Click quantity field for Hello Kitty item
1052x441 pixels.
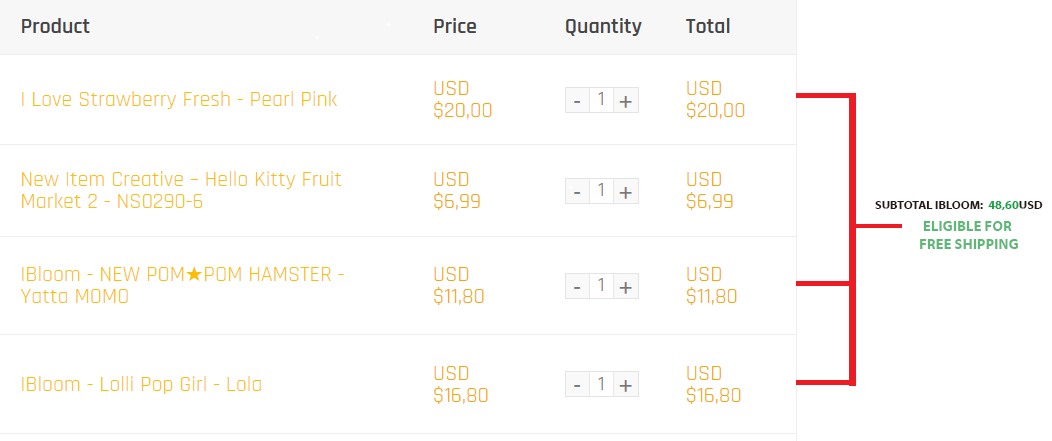click(601, 191)
